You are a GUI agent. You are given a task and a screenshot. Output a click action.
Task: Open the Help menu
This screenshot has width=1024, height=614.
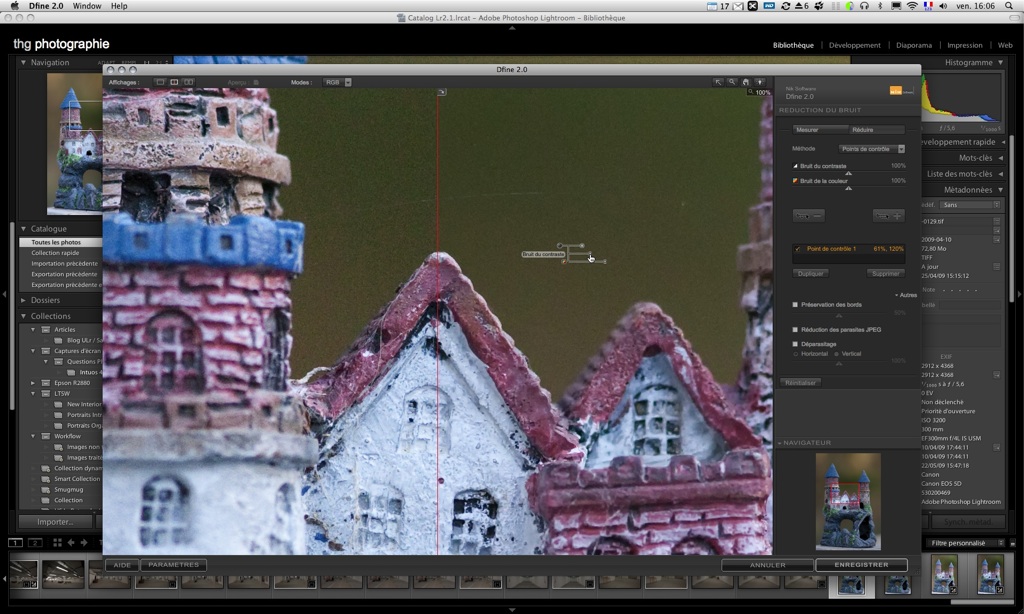pos(119,6)
